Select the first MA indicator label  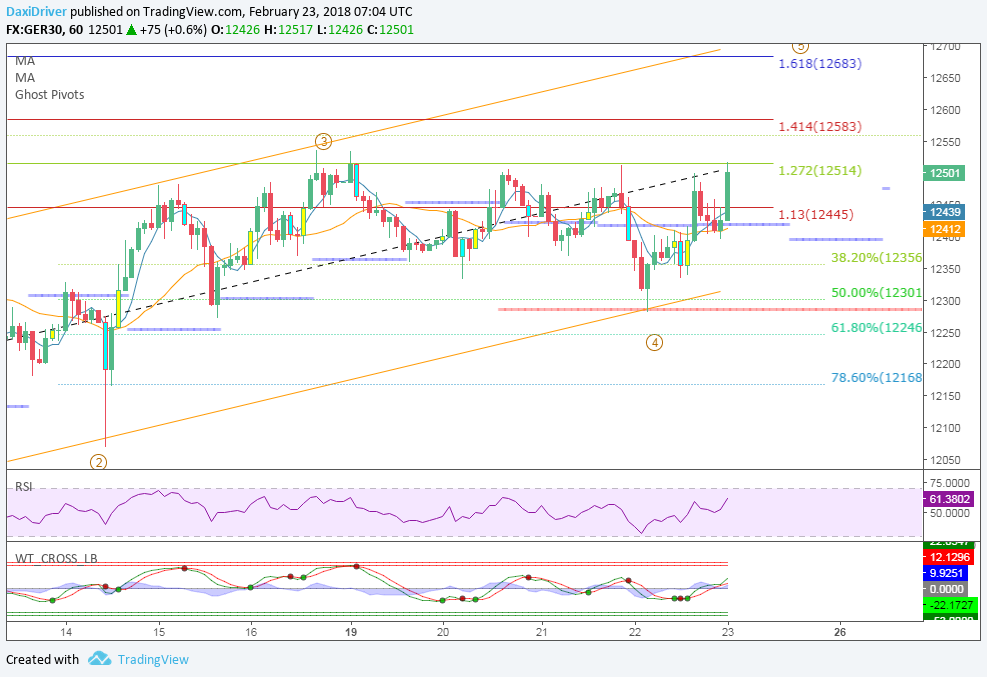pos(25,61)
